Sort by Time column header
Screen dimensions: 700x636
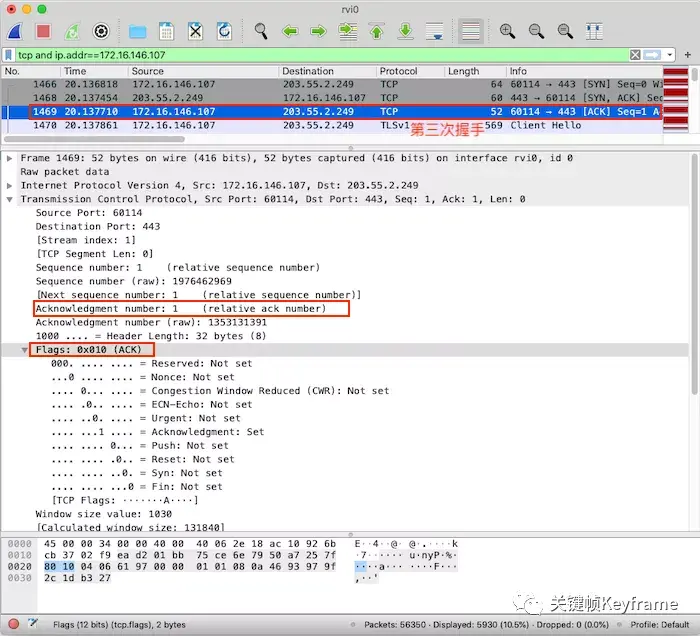tap(94, 71)
